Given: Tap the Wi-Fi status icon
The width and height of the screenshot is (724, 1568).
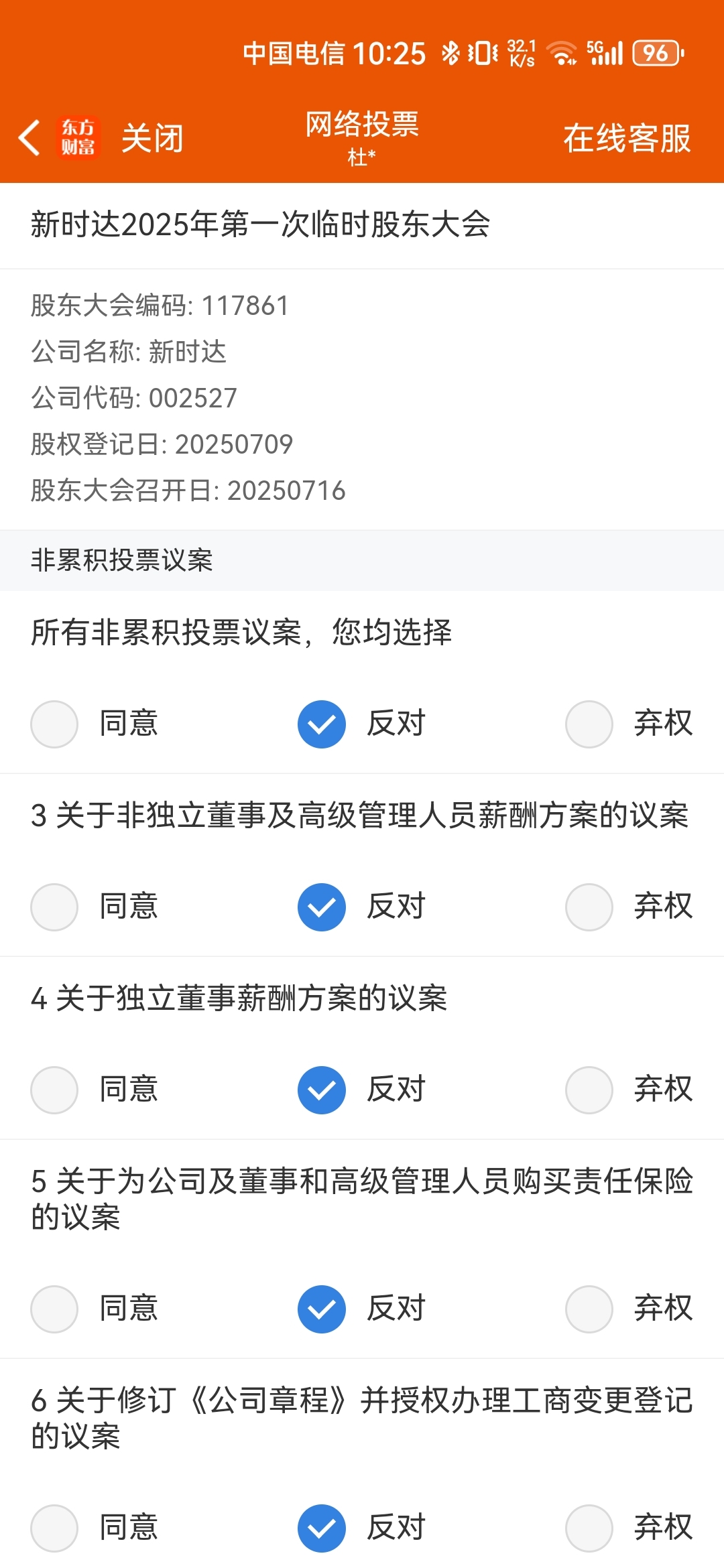Looking at the screenshot, I should click(561, 53).
